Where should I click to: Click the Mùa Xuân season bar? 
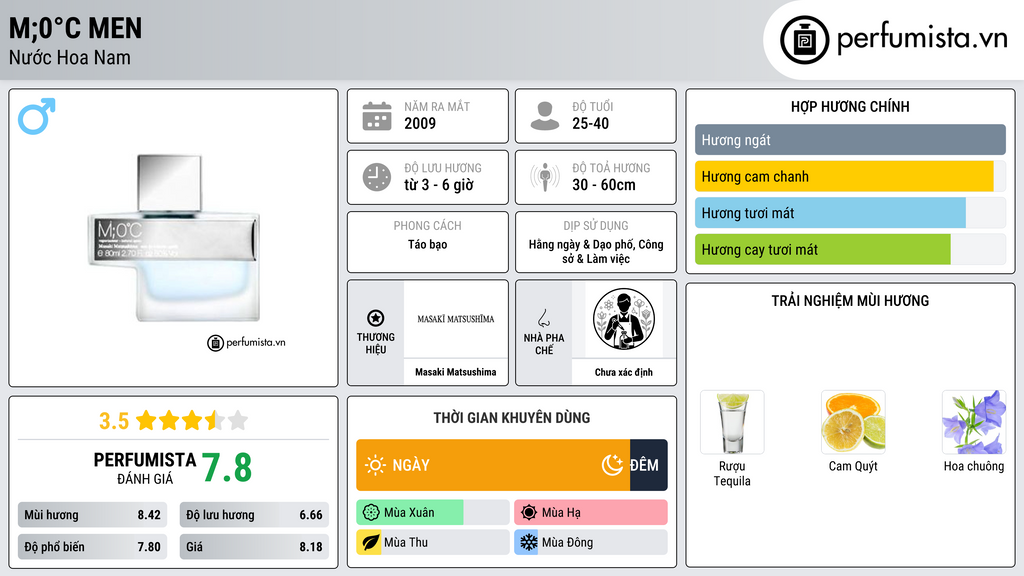click(433, 513)
